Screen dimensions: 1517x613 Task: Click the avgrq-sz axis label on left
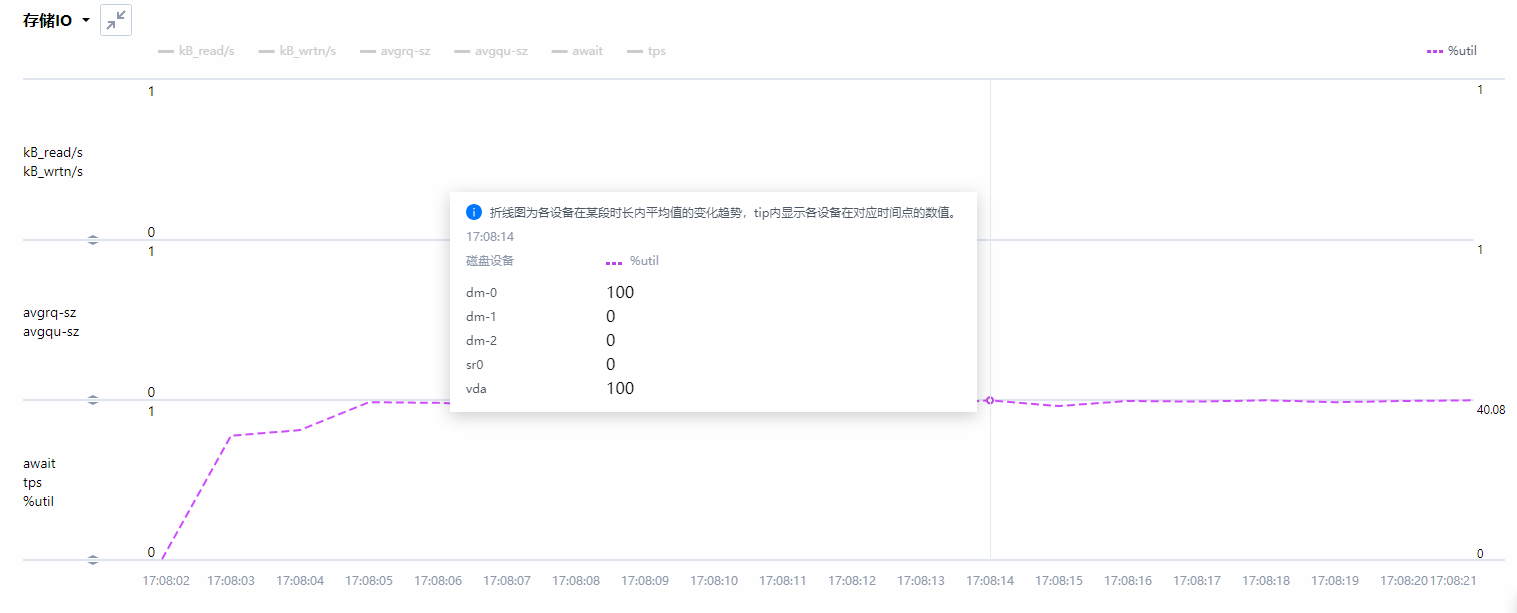coord(50,312)
